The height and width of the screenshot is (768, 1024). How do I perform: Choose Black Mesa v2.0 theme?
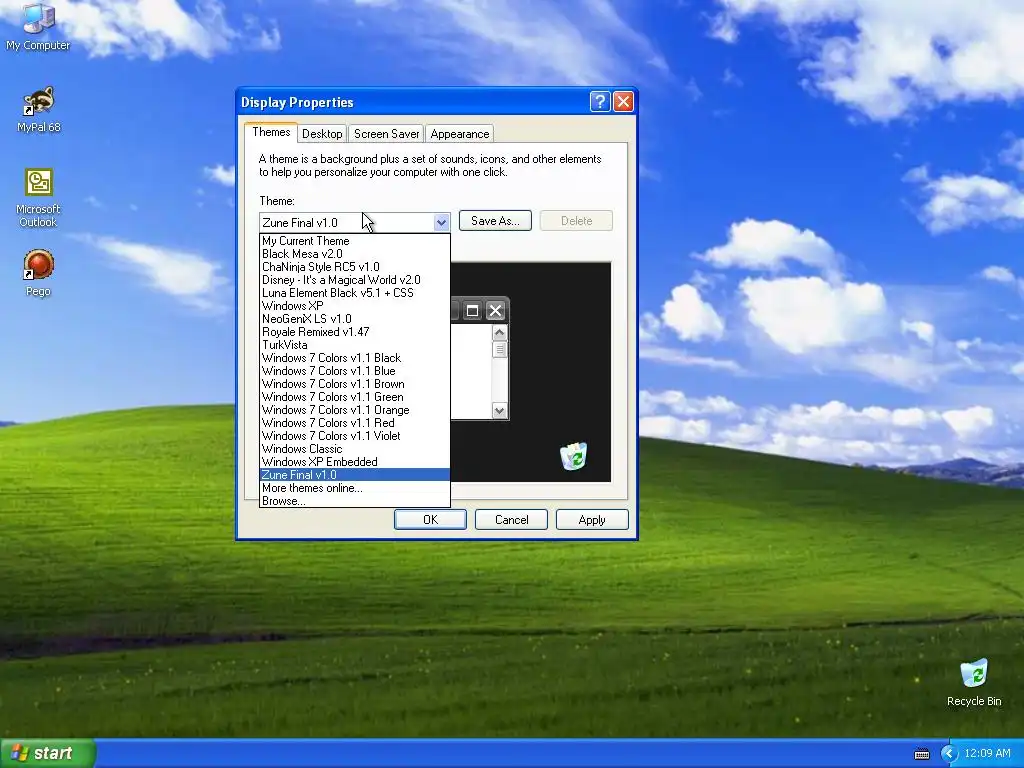pos(355,254)
